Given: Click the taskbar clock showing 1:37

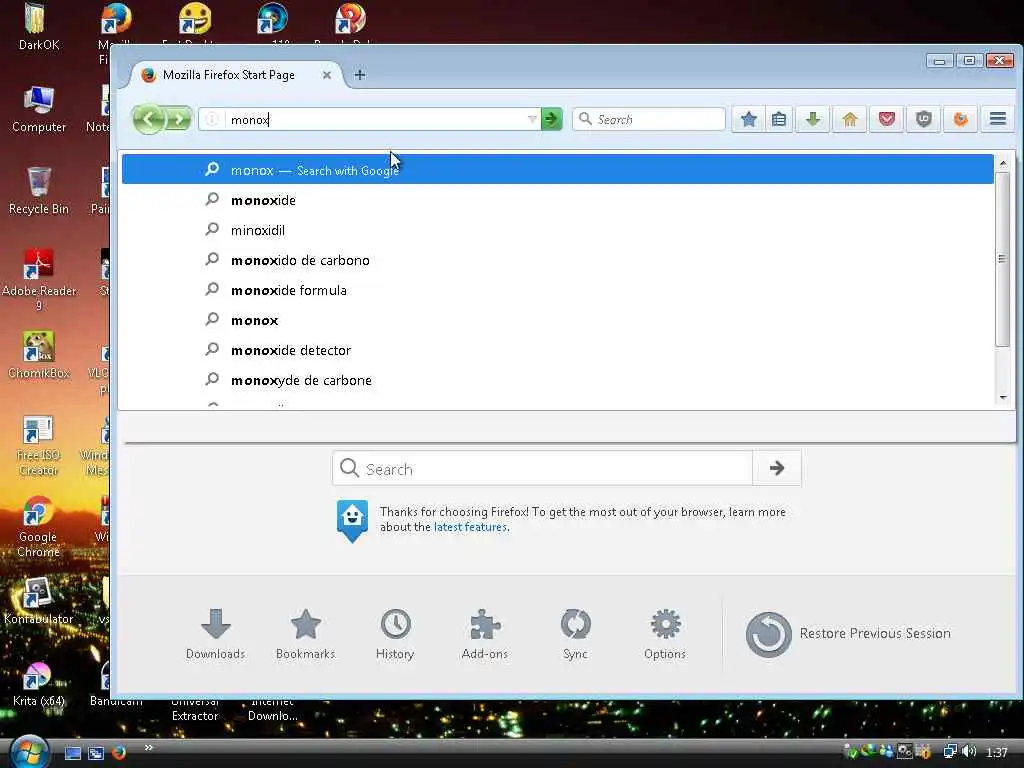Looking at the screenshot, I should 997,752.
